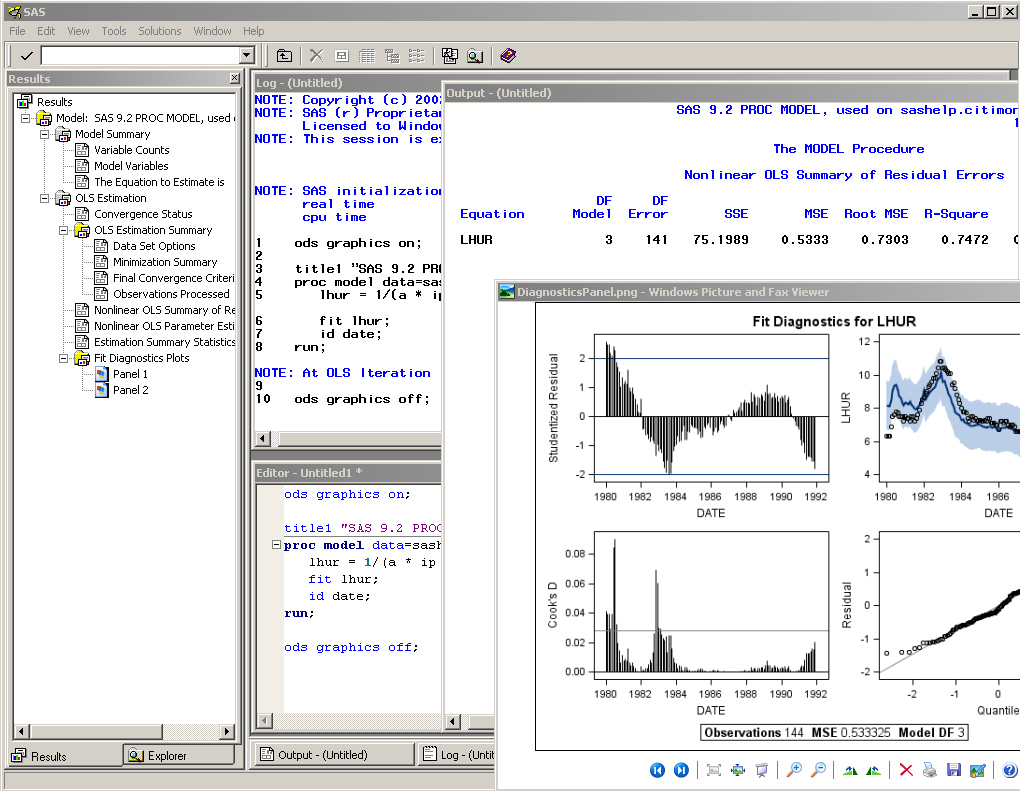1020x791 pixels.
Task: Select Estimation Summary Statistics tree item
Action: pyautogui.click(x=165, y=342)
